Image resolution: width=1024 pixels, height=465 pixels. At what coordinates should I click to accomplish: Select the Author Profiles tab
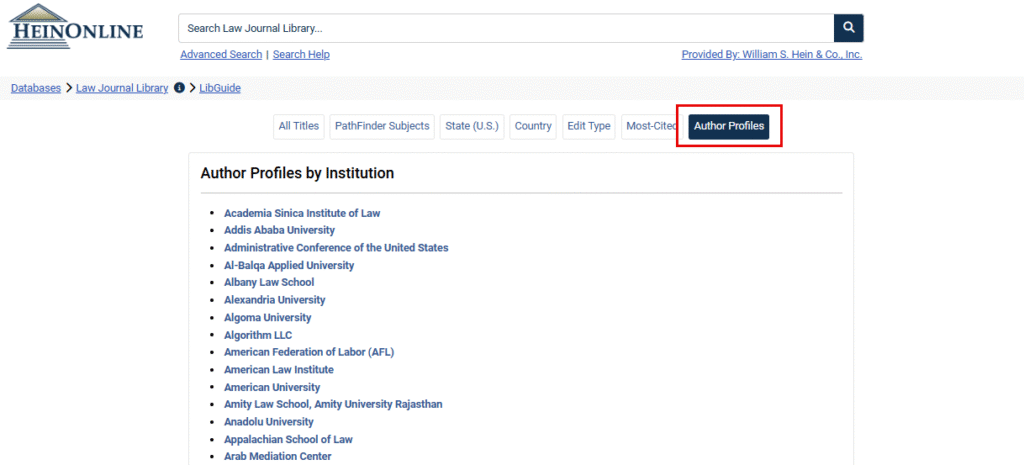coord(729,126)
